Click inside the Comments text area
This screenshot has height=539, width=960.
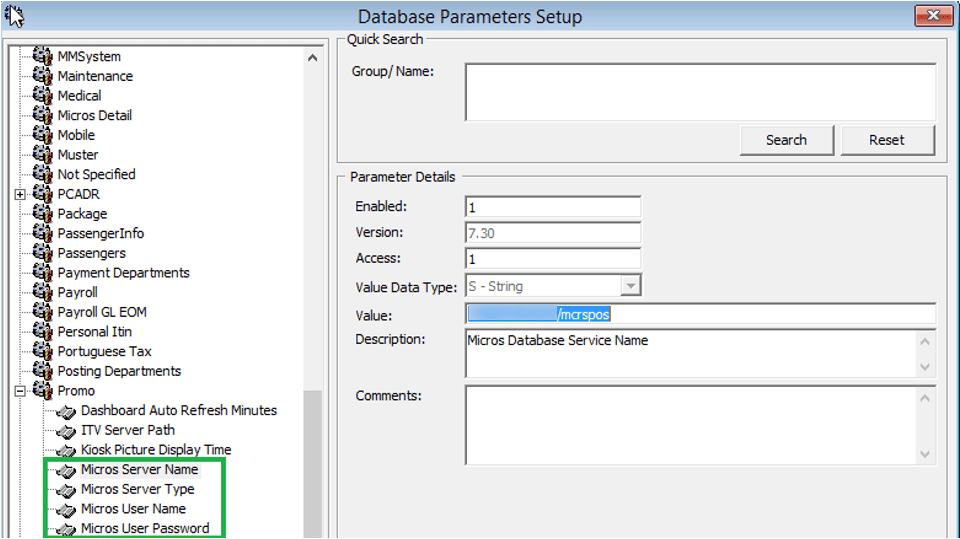point(691,425)
